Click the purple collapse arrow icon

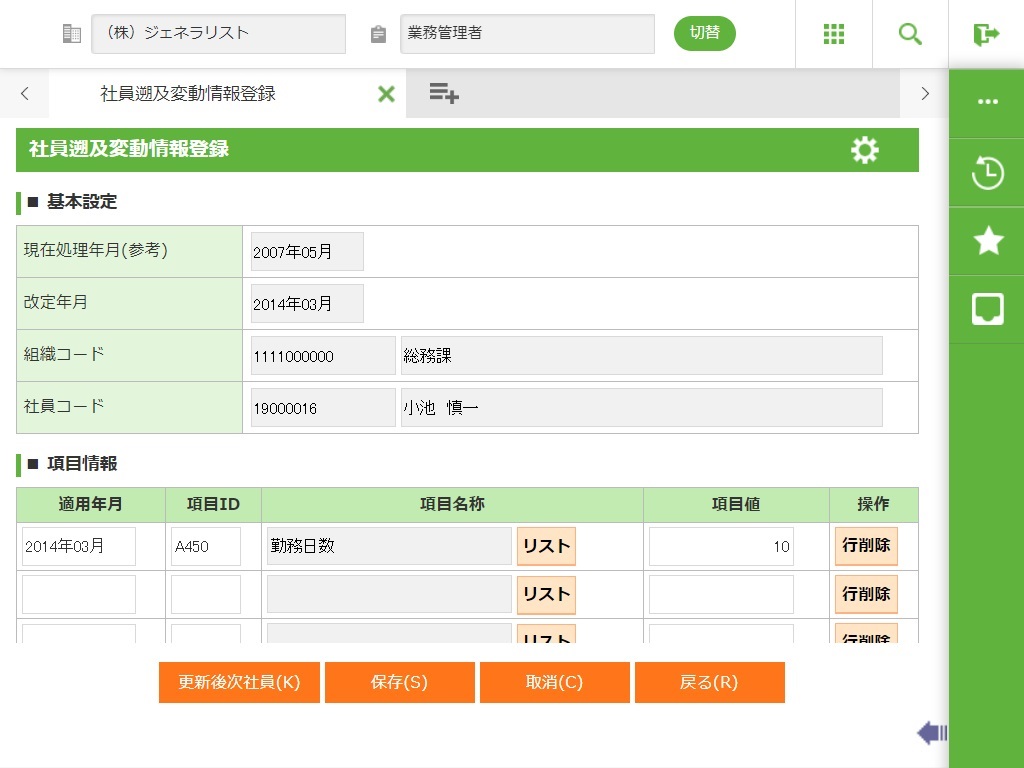tap(931, 734)
